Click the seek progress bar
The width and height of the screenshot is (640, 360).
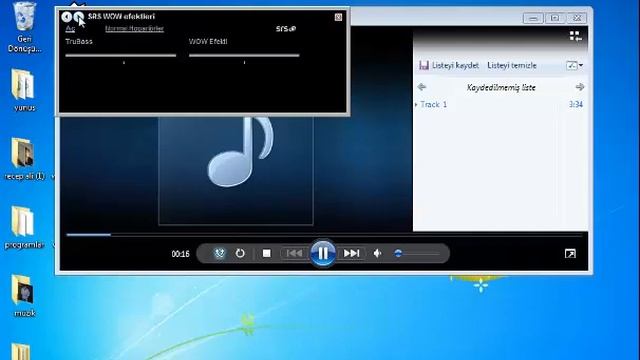point(324,235)
